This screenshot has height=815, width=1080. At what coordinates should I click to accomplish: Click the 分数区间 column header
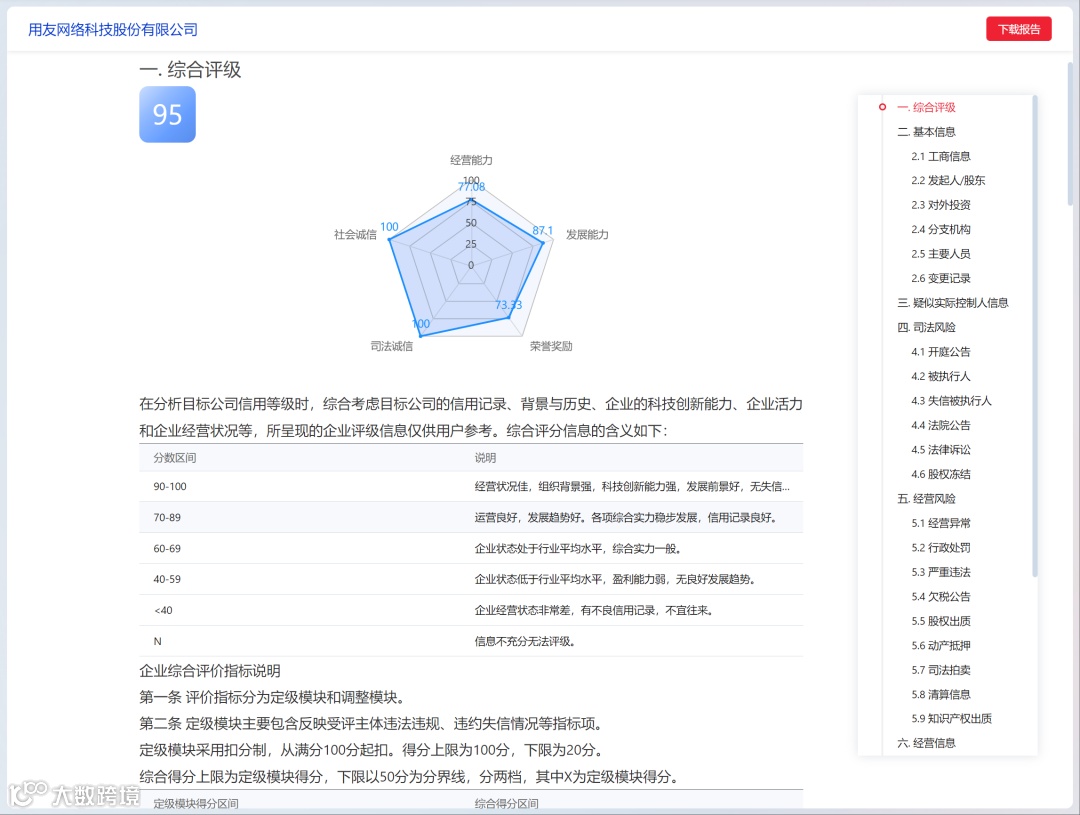(x=174, y=458)
